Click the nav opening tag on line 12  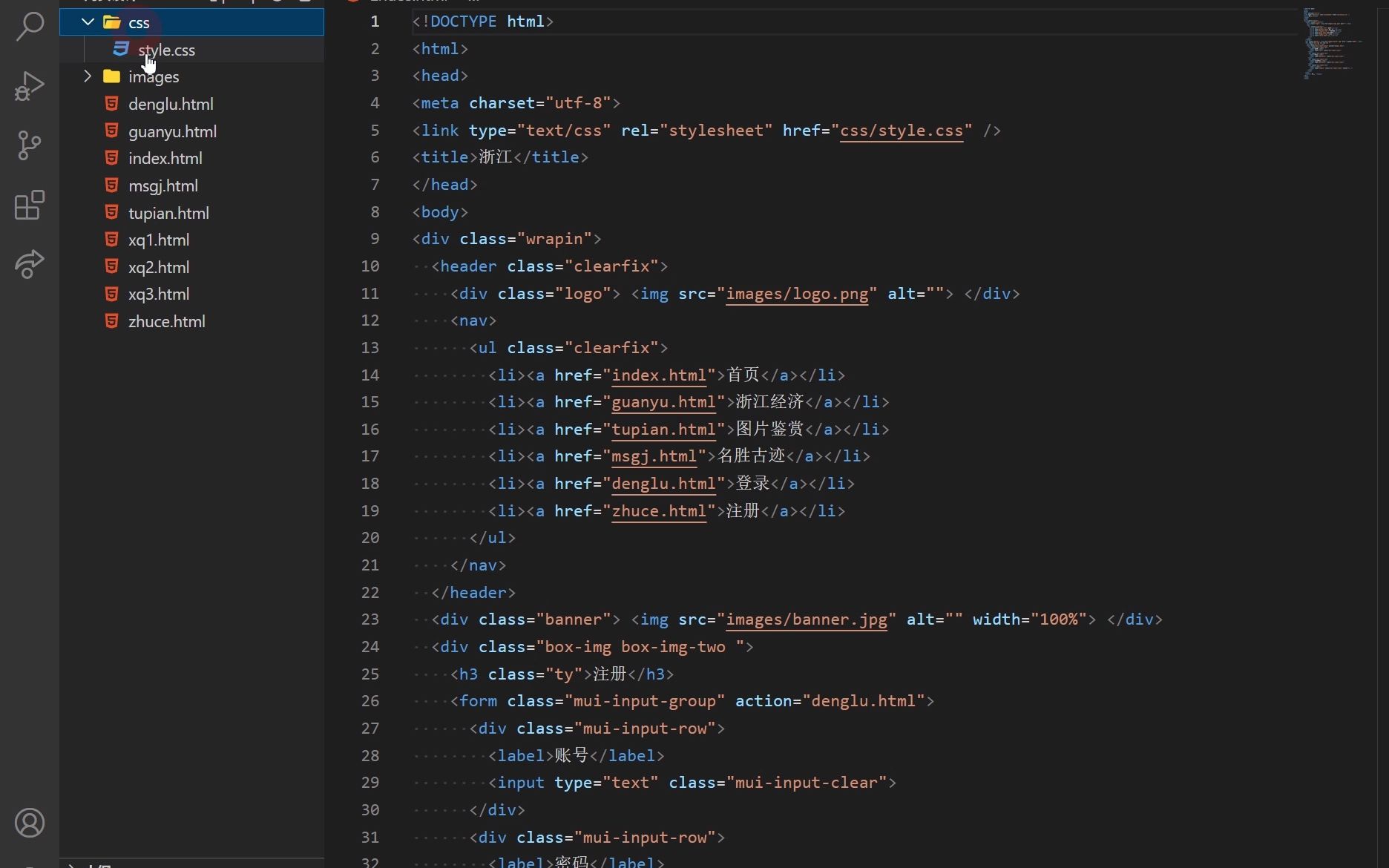pyautogui.click(x=473, y=320)
